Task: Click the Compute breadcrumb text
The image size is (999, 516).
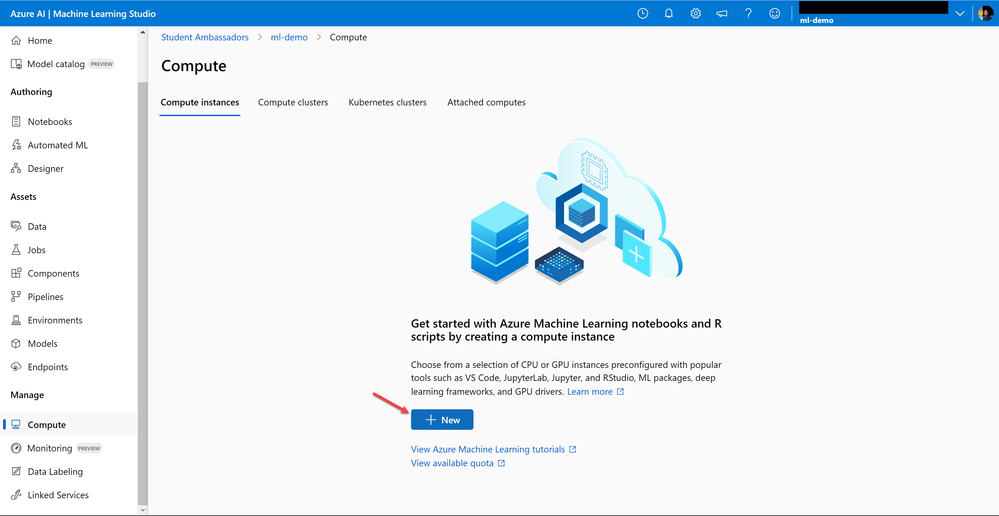Action: (x=349, y=38)
